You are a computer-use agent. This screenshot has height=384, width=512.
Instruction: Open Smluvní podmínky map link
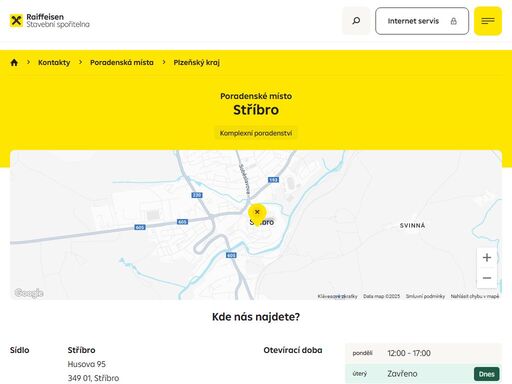425,296
